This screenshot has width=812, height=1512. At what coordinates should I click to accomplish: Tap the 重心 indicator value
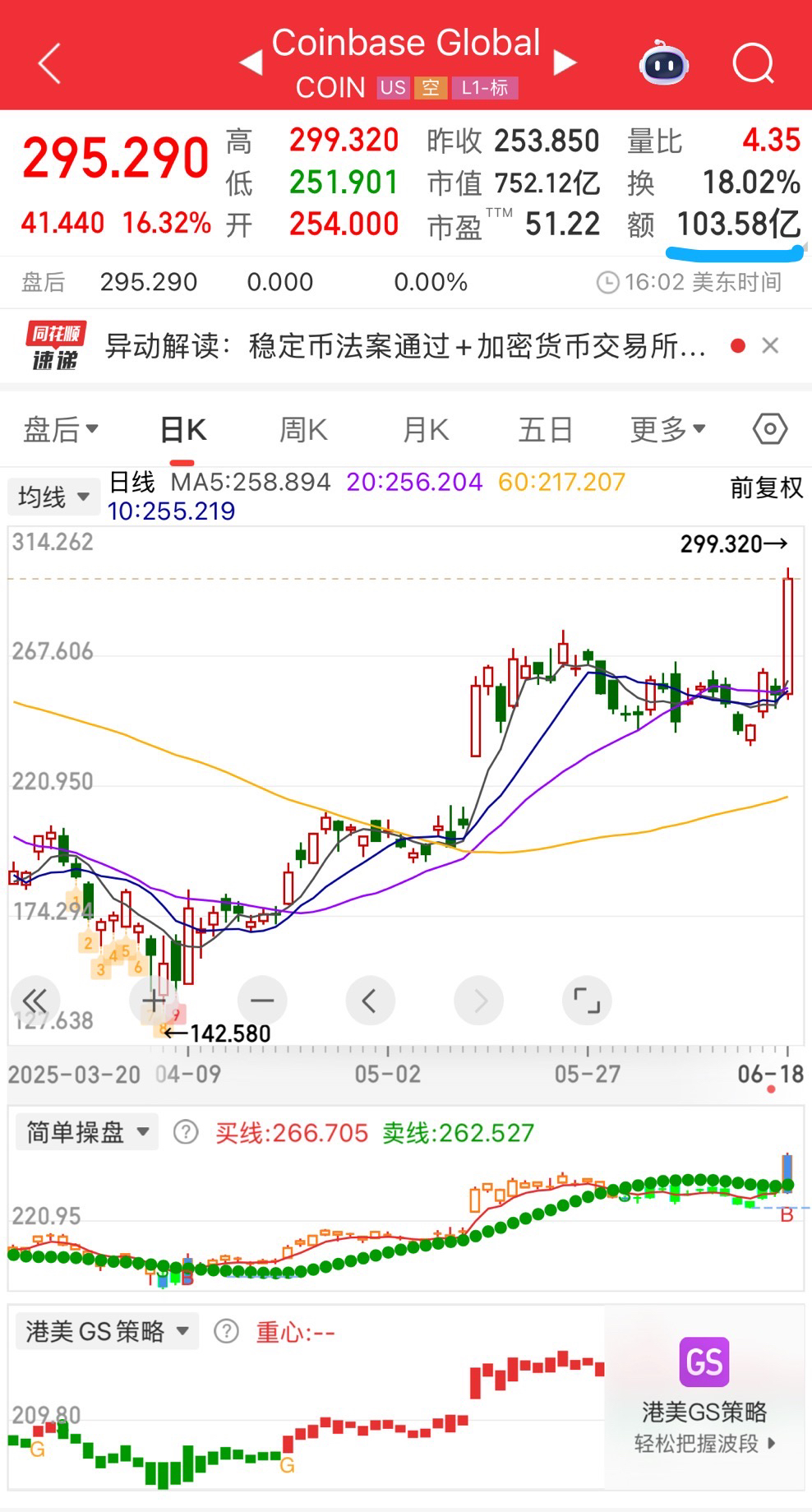pos(296,1332)
